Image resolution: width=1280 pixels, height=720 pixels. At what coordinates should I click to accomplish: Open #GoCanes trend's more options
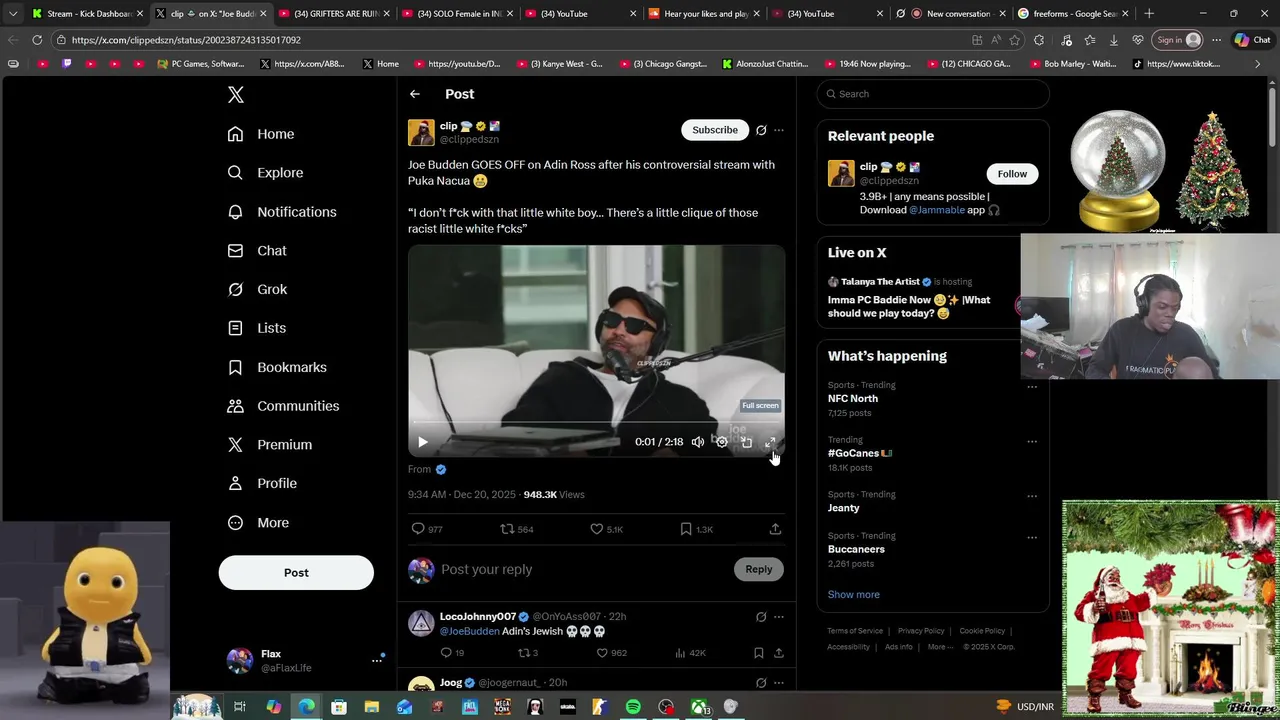pos(1032,441)
